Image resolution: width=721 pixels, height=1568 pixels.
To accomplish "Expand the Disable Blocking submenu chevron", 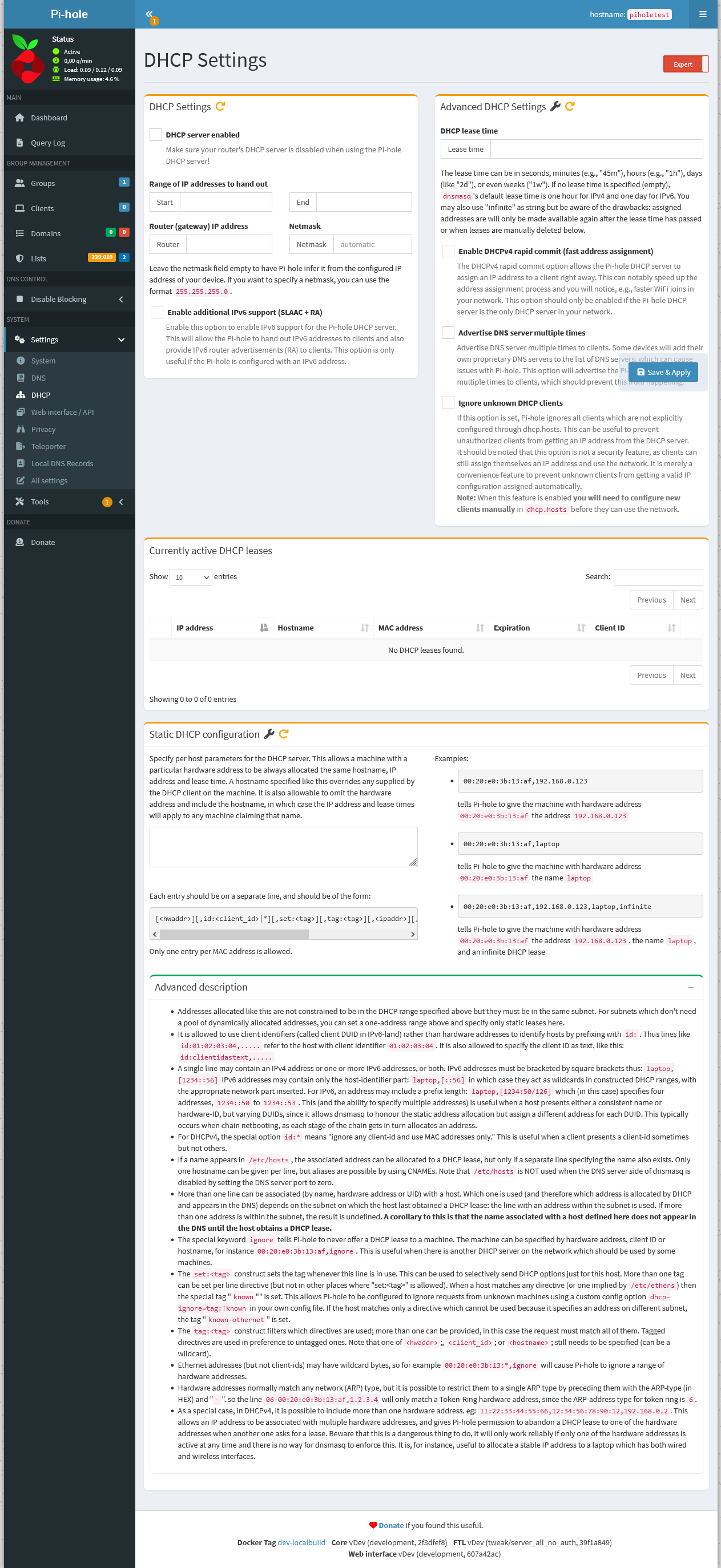I will click(120, 299).
